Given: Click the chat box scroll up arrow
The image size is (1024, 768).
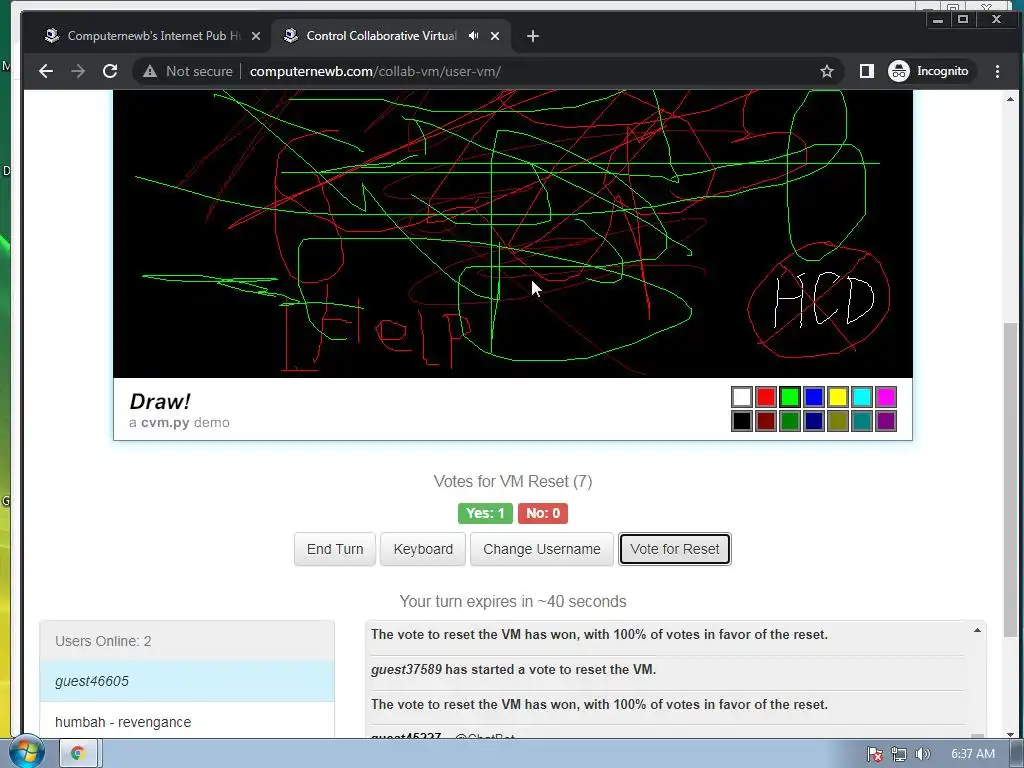Looking at the screenshot, I should click(x=977, y=630).
